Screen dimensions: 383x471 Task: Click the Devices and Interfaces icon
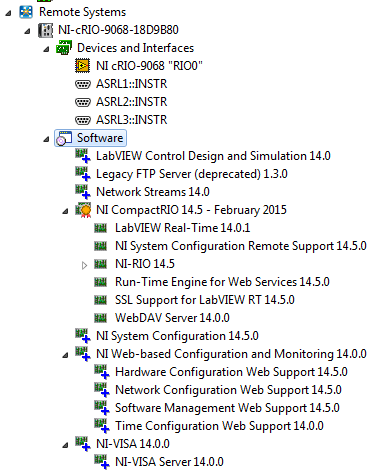[x=64, y=48]
